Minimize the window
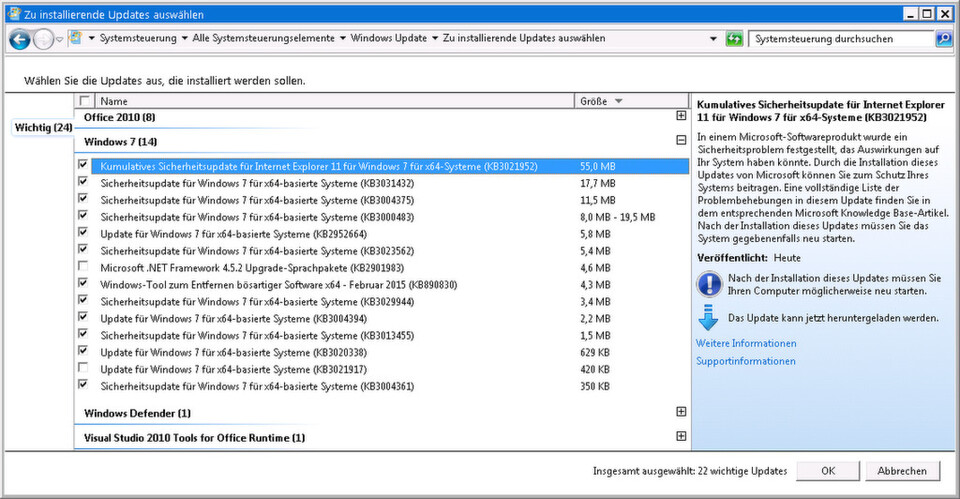Screen dimensions: 960x499 coord(912,13)
